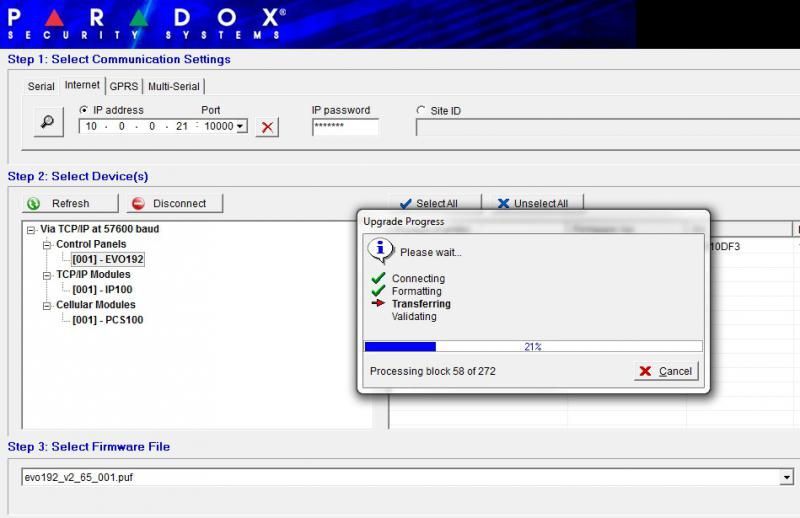
Task: Click the Disconnect button
Action: [x=175, y=203]
